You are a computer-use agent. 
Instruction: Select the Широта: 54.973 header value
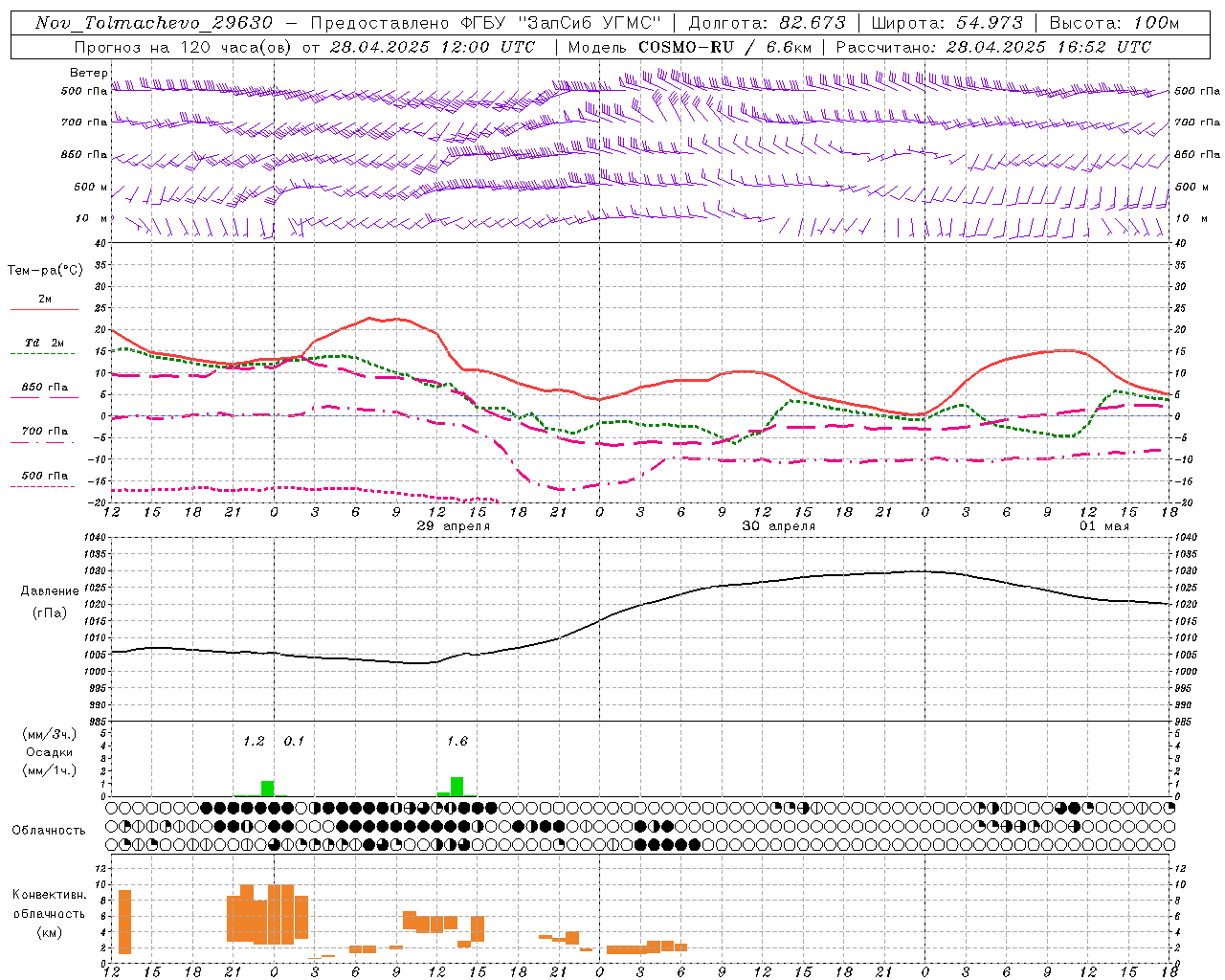coord(947,23)
